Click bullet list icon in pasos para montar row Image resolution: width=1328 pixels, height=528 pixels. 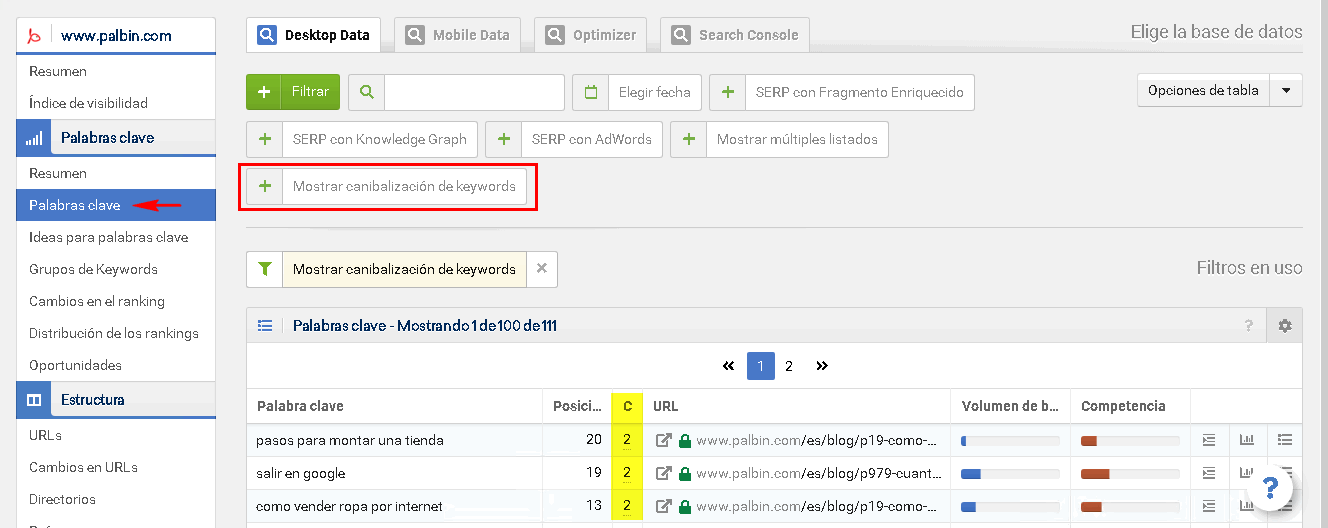[1285, 440]
